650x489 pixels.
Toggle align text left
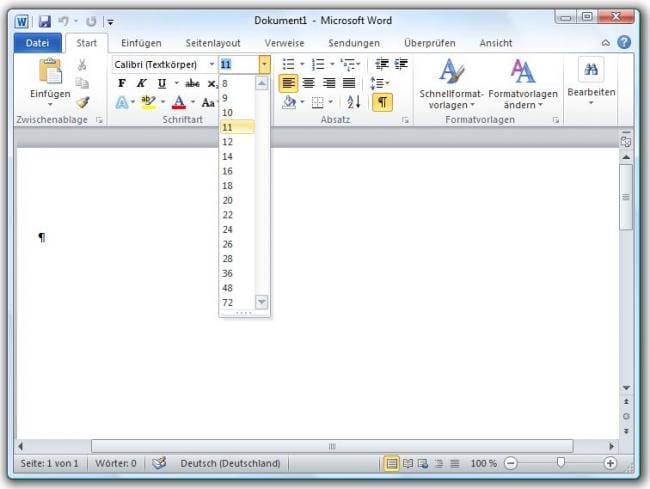pyautogui.click(x=288, y=83)
